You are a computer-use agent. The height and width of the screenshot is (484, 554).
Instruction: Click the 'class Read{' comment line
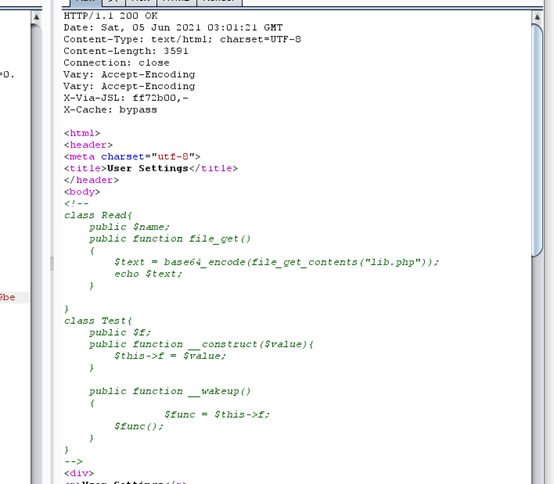98,215
